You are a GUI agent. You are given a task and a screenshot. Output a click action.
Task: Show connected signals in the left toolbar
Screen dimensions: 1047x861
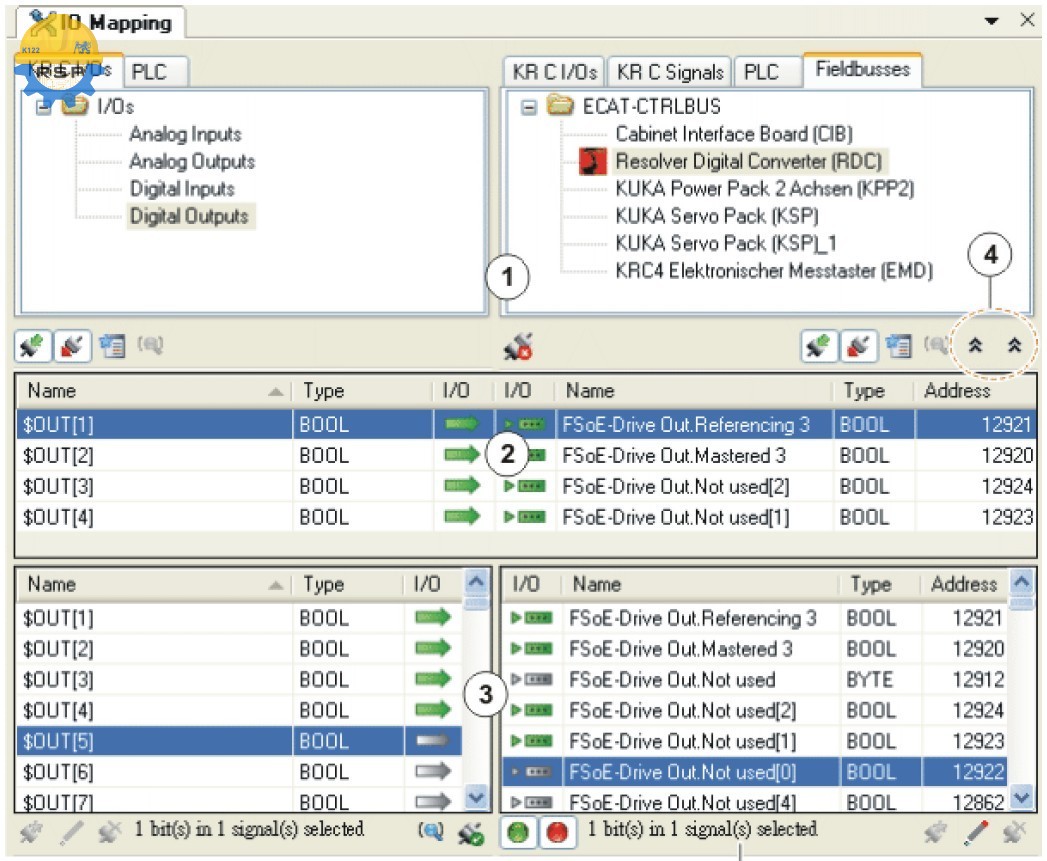pyautogui.click(x=33, y=346)
